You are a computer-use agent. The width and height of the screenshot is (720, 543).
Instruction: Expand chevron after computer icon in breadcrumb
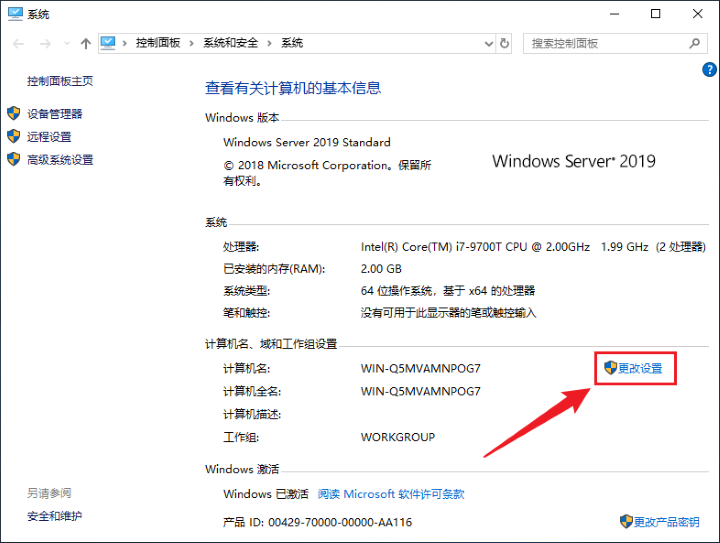click(124, 44)
